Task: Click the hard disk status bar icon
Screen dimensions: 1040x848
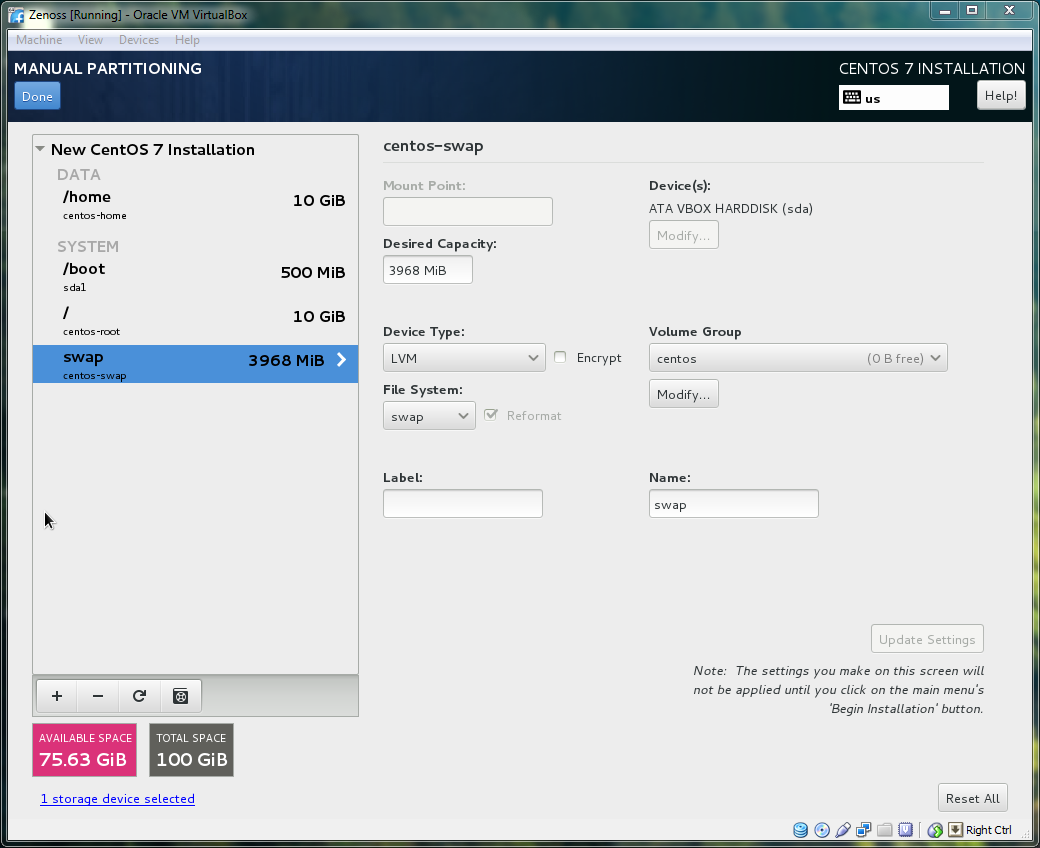Action: (x=801, y=830)
